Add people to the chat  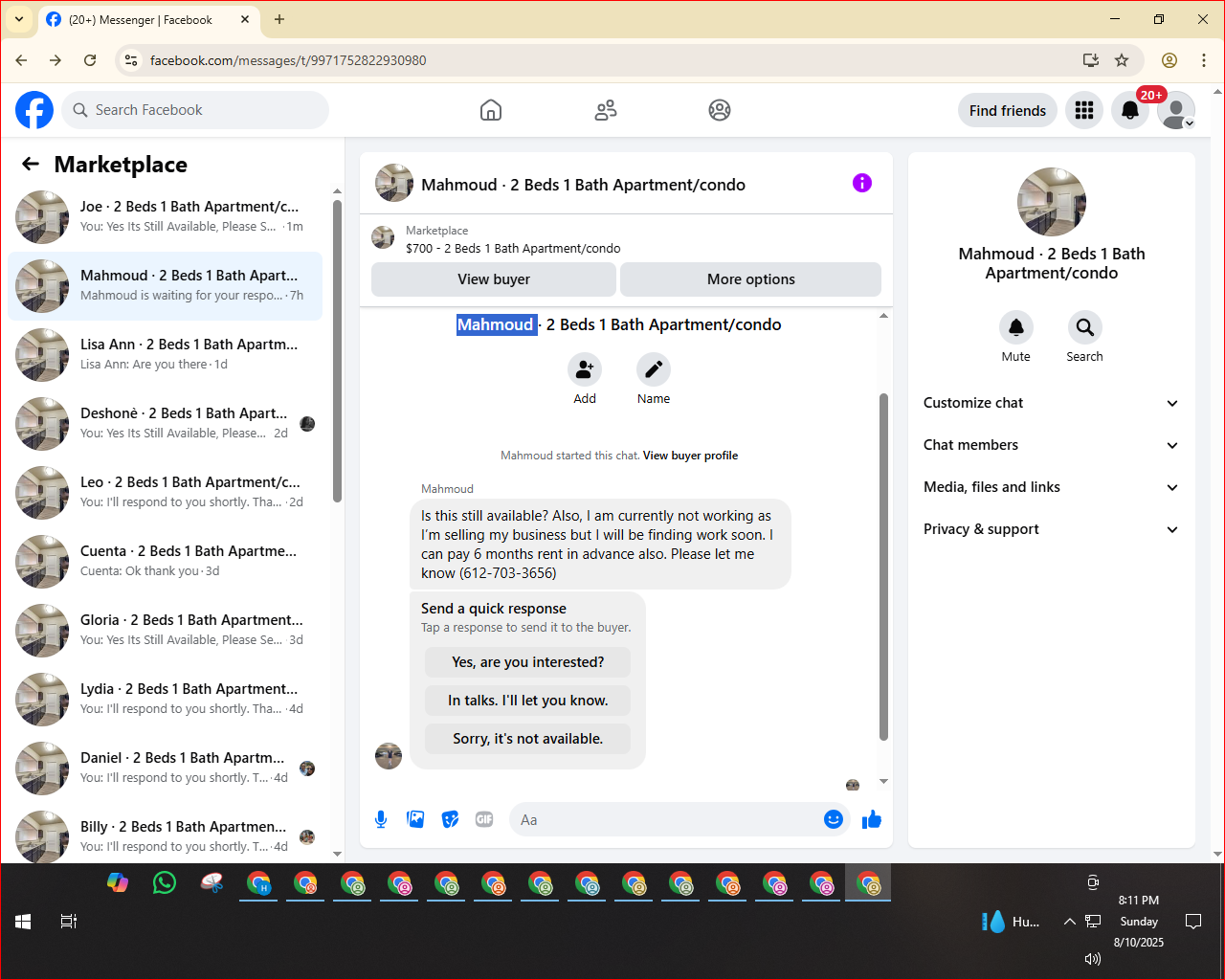point(585,369)
